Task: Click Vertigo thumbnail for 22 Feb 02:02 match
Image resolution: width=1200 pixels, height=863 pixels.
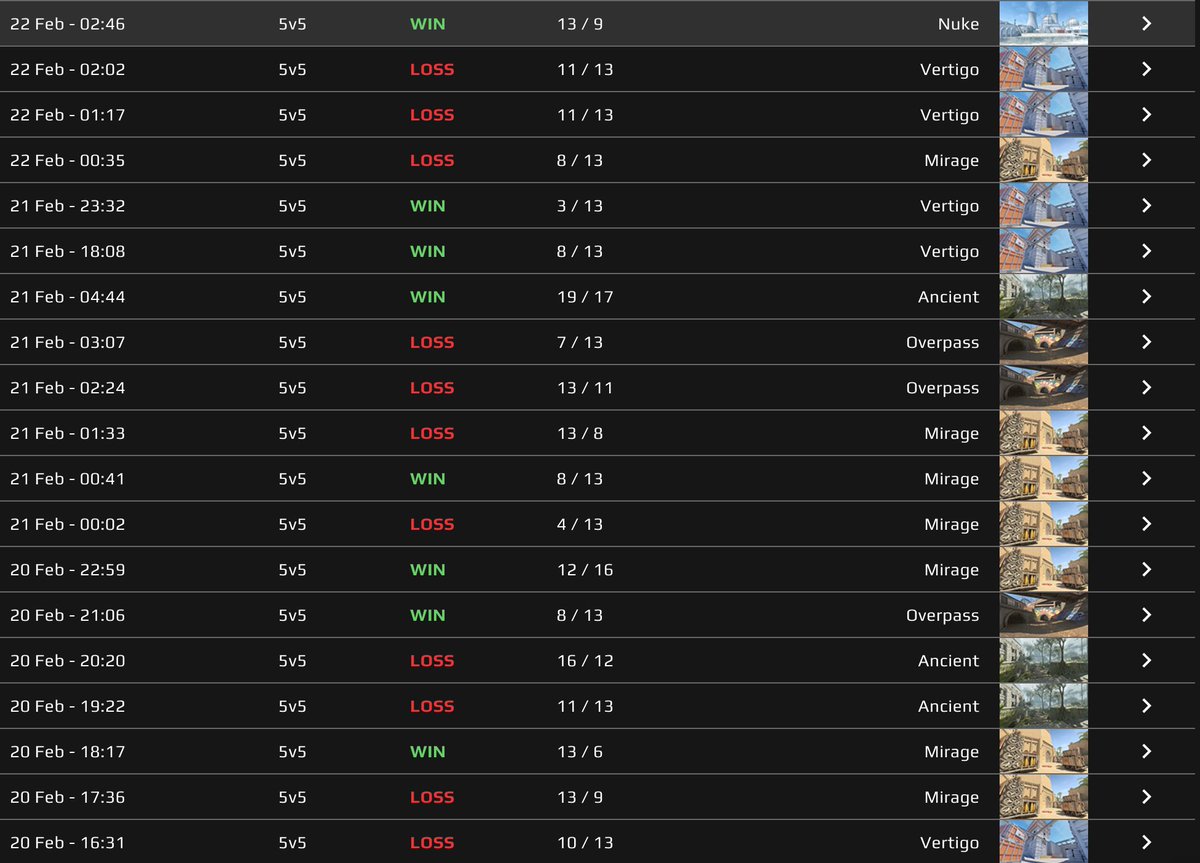Action: [x=1043, y=69]
